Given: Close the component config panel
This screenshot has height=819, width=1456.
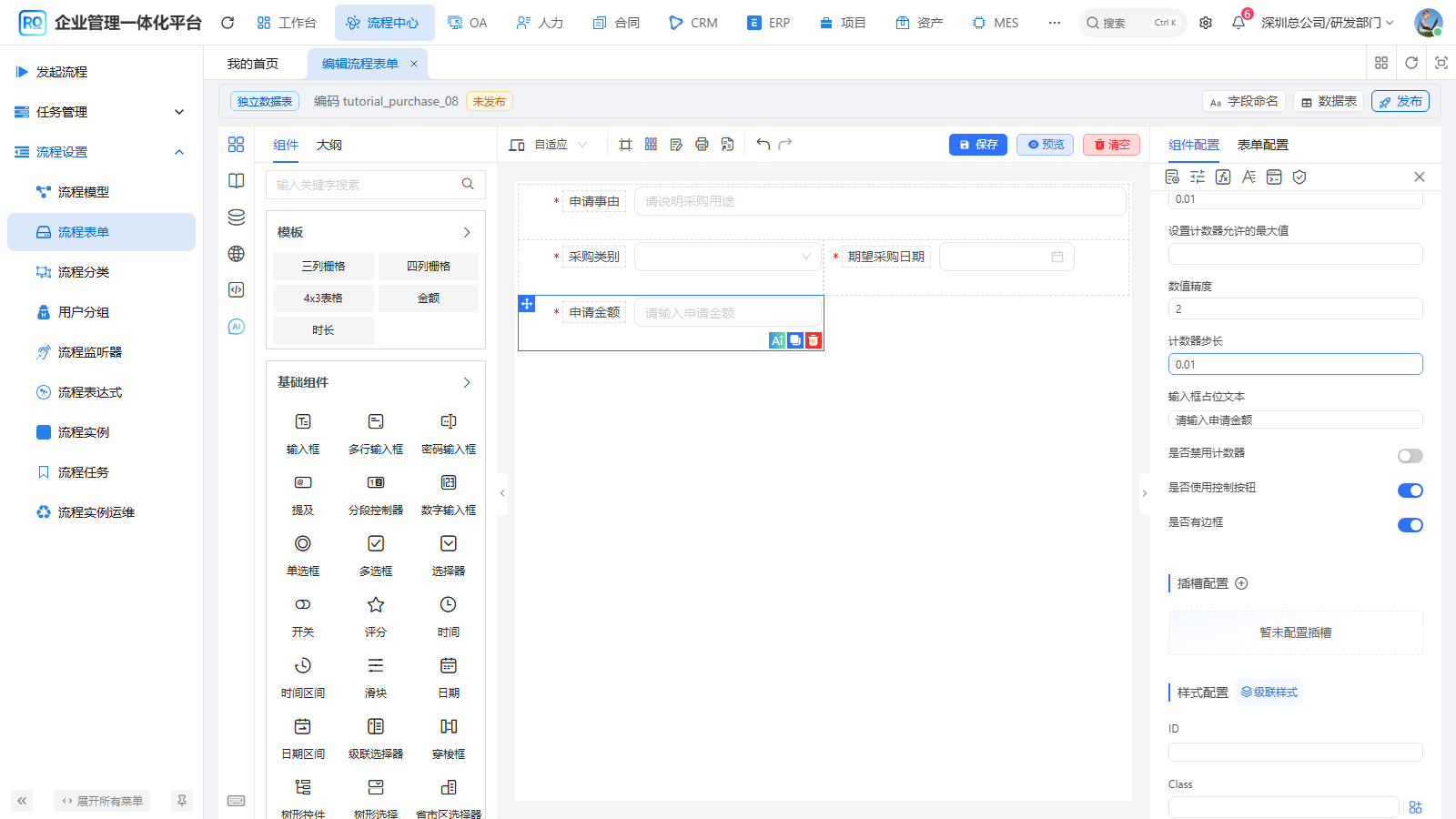Looking at the screenshot, I should point(1419,177).
